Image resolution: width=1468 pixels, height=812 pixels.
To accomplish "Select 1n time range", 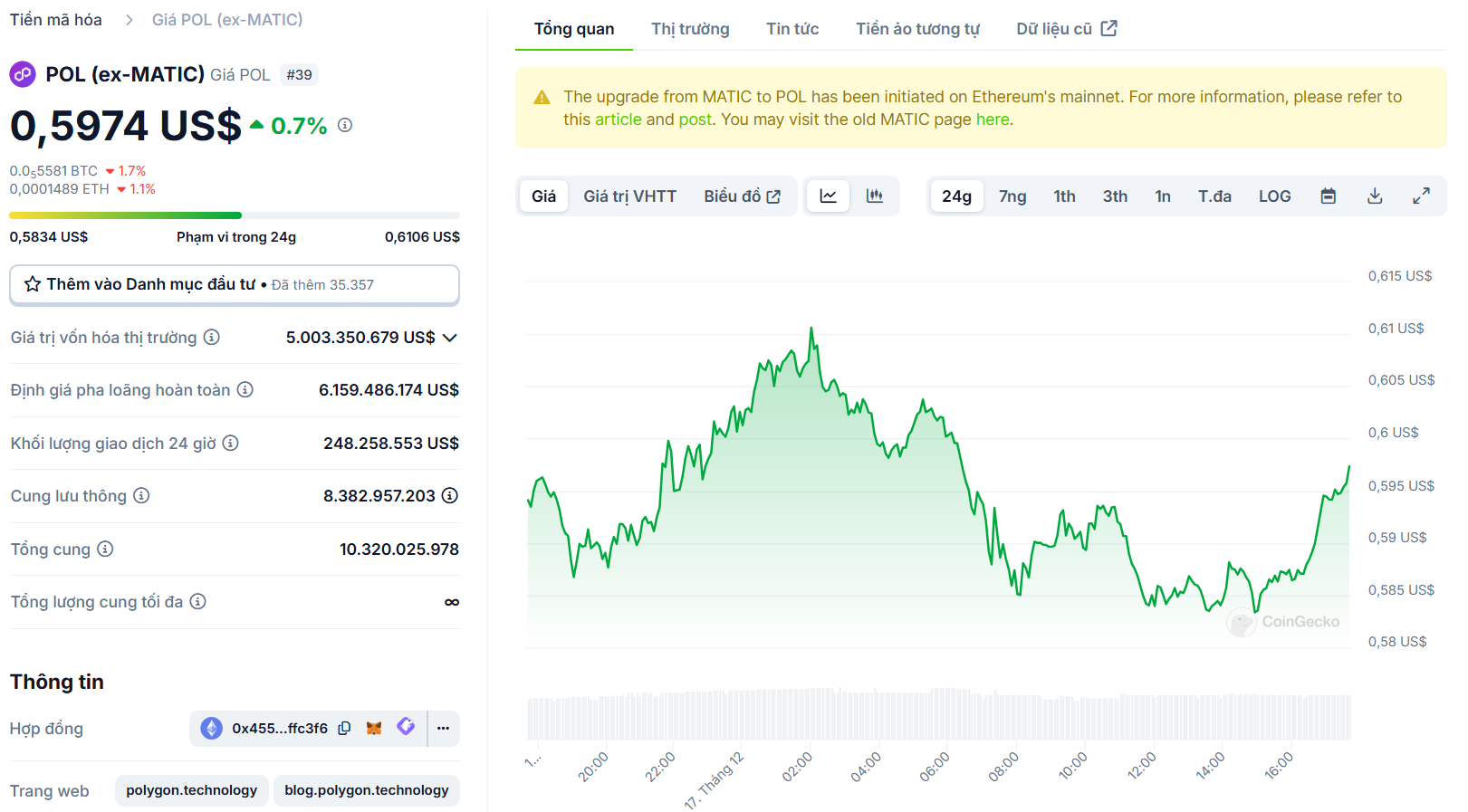I will point(1163,196).
